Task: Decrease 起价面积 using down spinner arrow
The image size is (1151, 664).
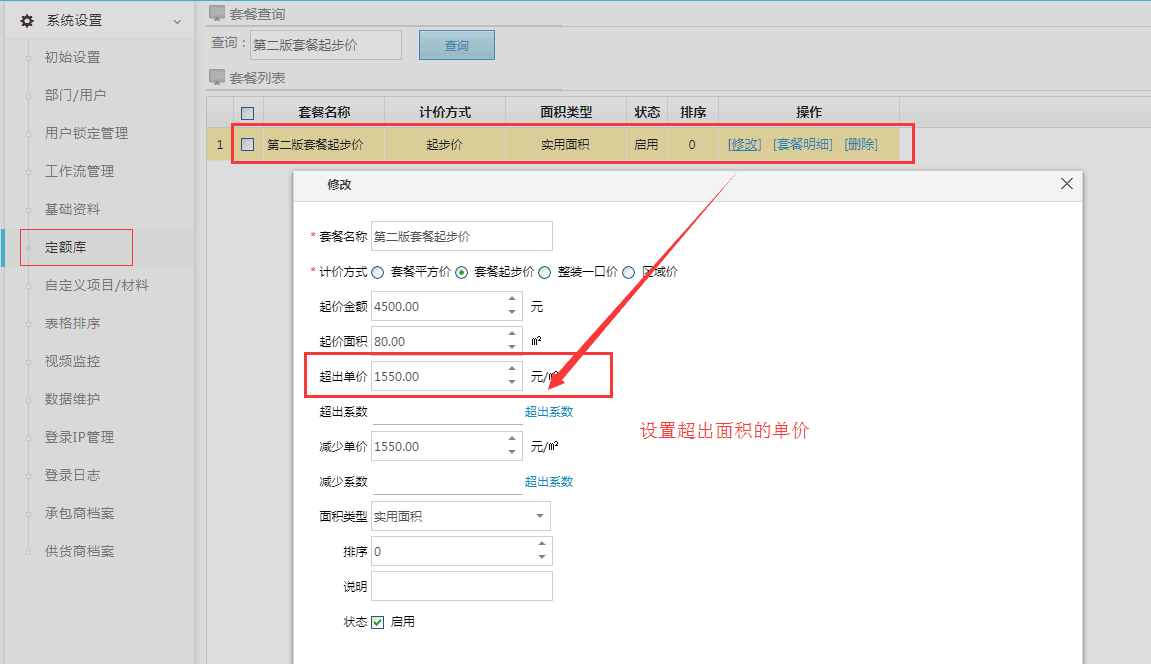Action: pyautogui.click(x=512, y=347)
